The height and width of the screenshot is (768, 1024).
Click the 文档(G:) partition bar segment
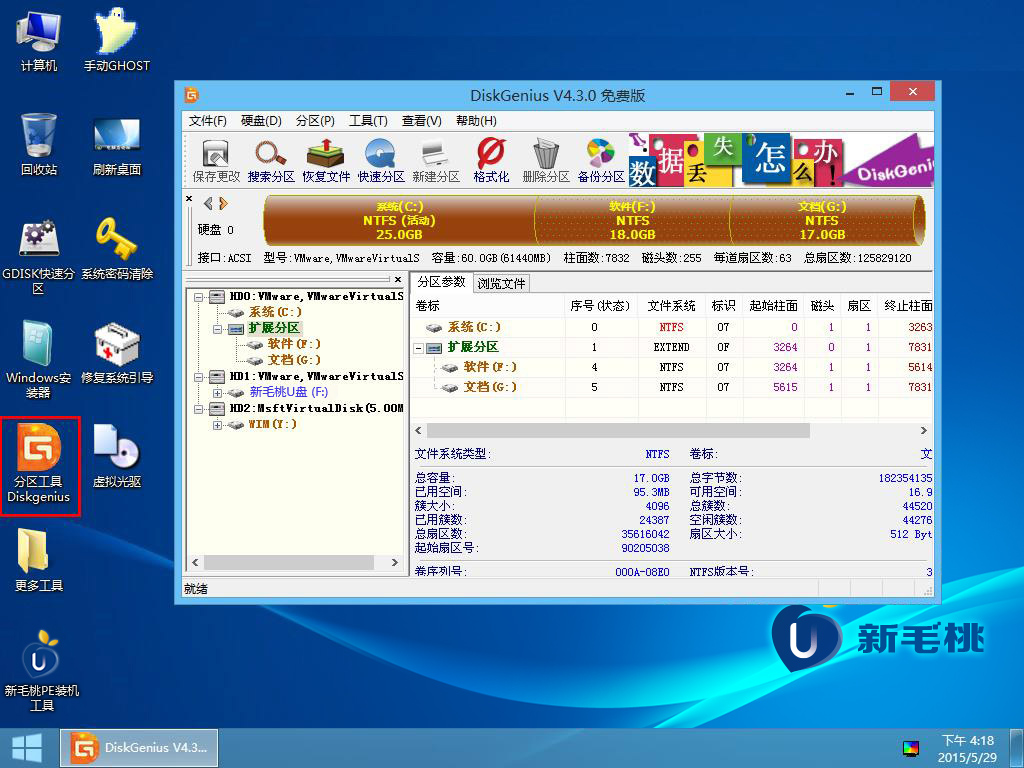coord(822,221)
